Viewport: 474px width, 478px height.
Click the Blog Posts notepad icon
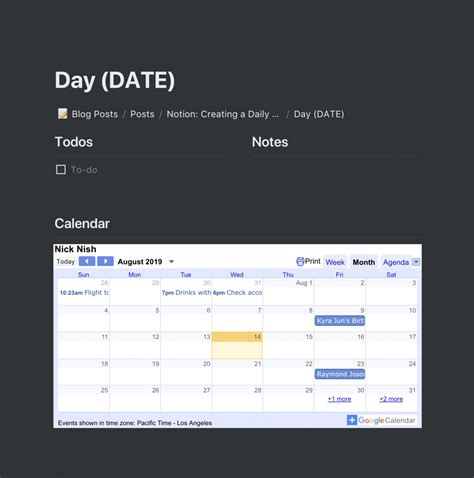point(62,114)
